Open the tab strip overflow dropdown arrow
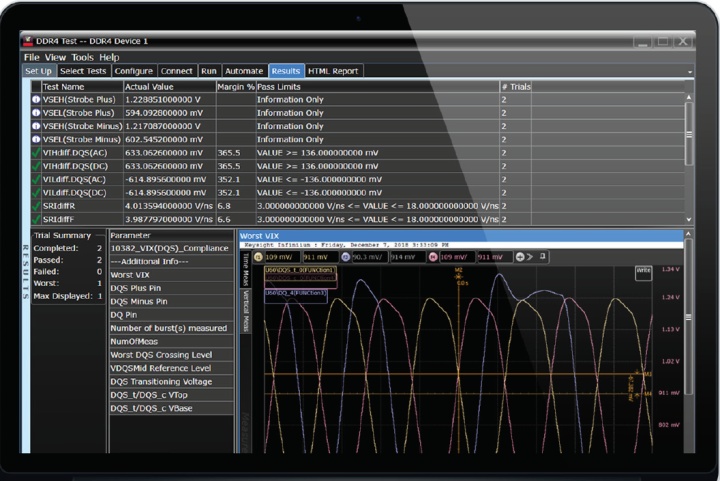 (690, 72)
